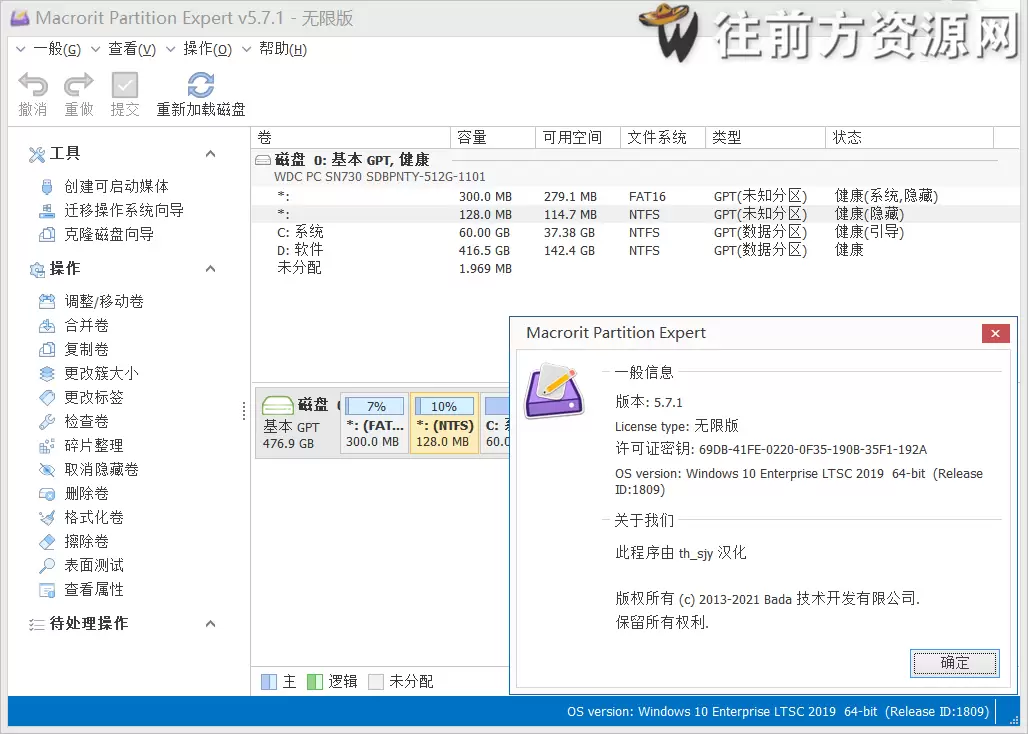Viewport: 1028px width, 734px height.
Task: Select the green disk icon in disk map
Action: (x=277, y=406)
